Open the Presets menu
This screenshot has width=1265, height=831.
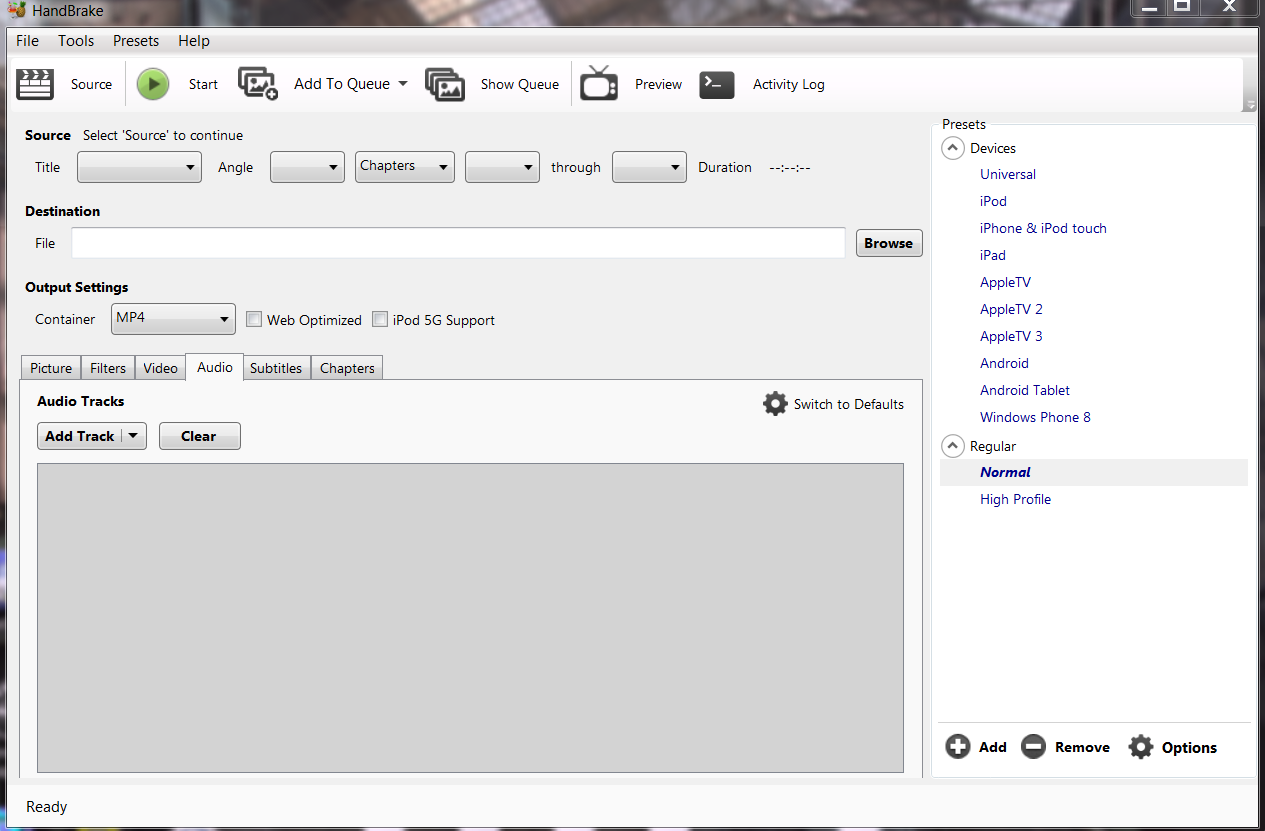click(x=136, y=41)
